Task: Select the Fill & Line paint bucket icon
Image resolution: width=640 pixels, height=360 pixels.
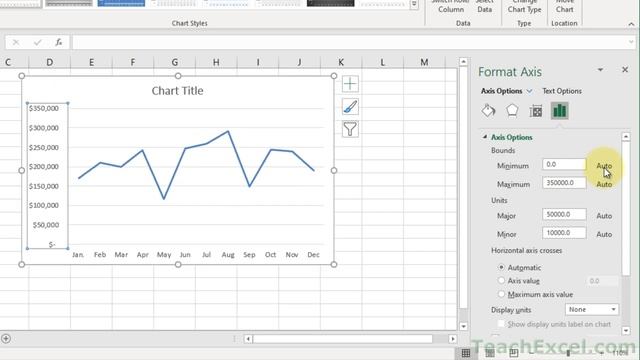Action: coord(488,111)
